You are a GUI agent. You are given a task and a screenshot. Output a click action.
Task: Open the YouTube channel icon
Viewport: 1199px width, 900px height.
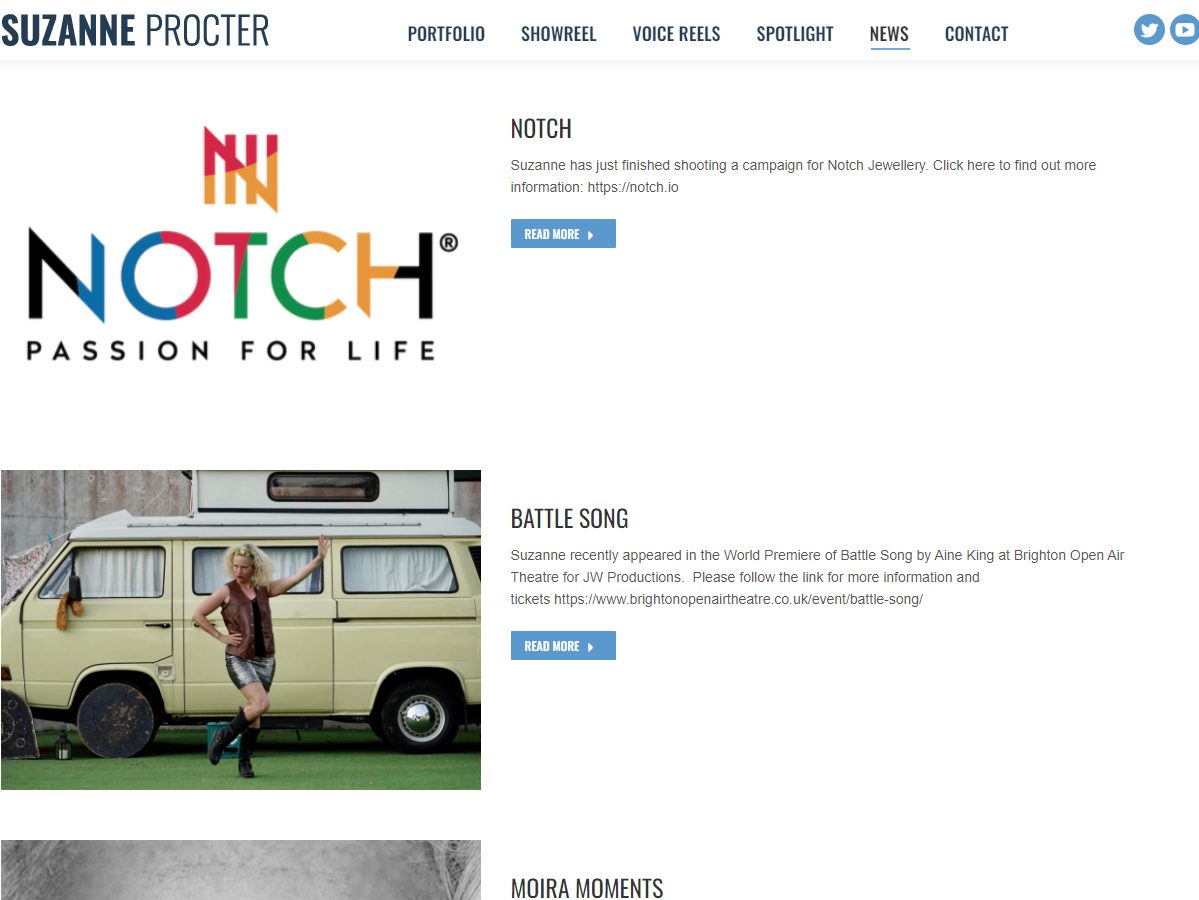pyautogui.click(x=1184, y=30)
